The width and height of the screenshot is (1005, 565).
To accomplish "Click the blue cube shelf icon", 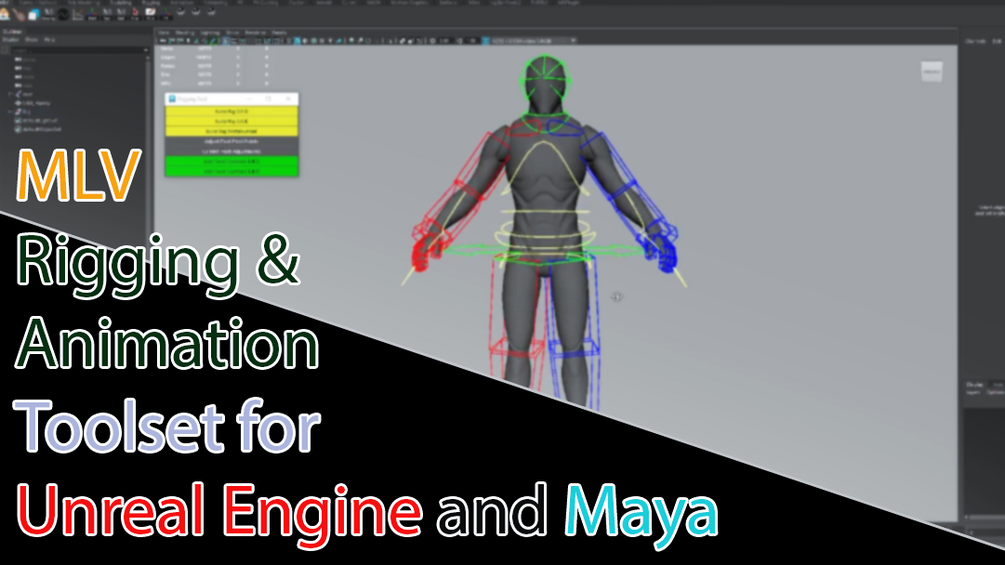I will point(33,14).
